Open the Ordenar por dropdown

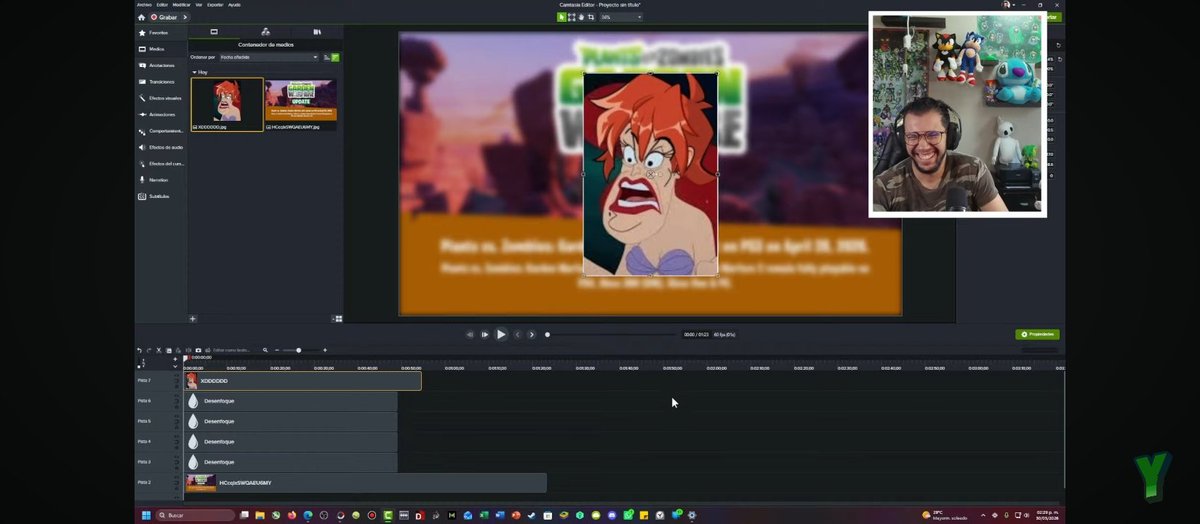(268, 57)
